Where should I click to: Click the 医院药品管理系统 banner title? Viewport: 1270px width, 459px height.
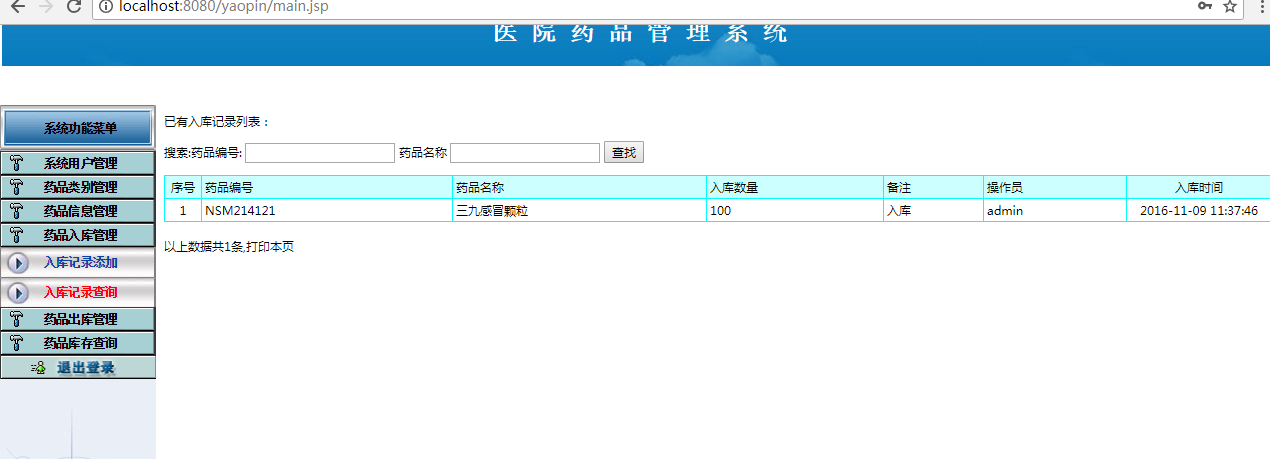pos(641,32)
